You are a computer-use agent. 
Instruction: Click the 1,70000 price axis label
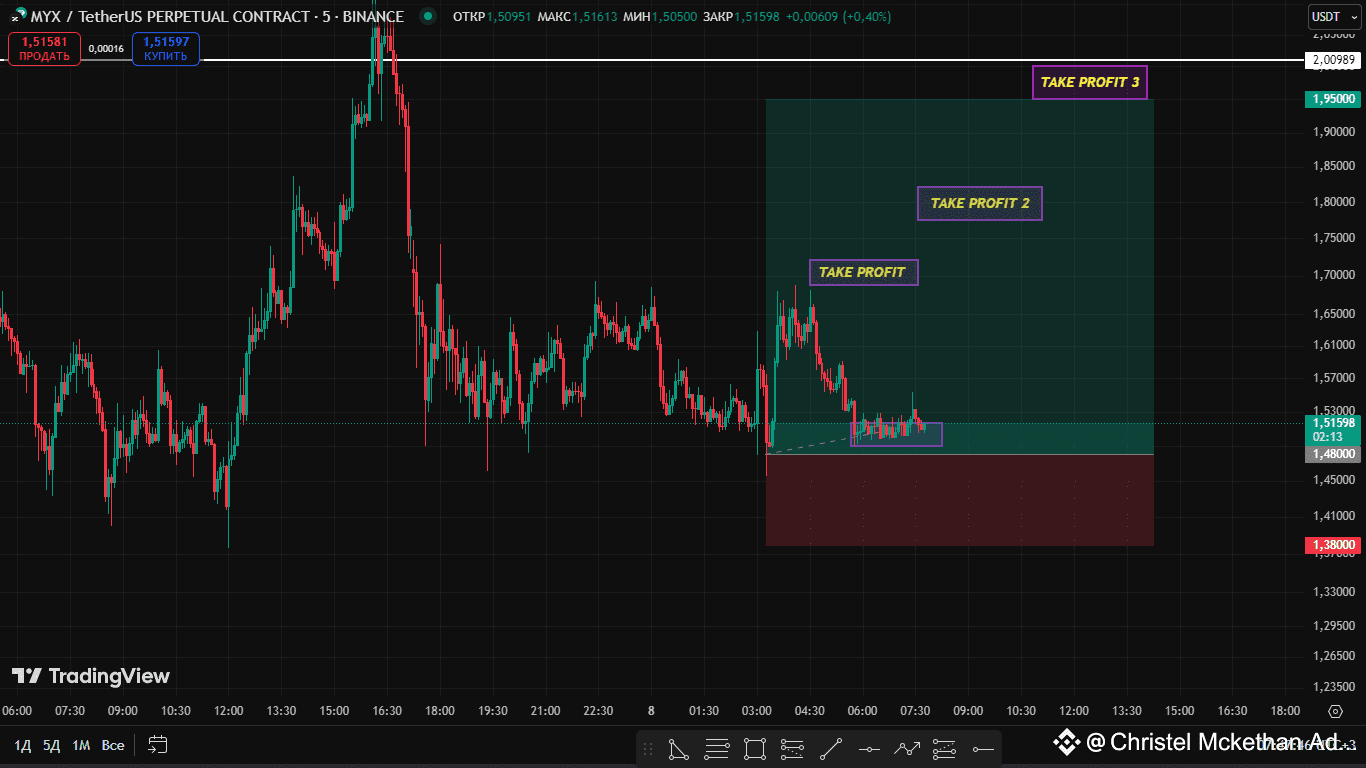[1334, 274]
